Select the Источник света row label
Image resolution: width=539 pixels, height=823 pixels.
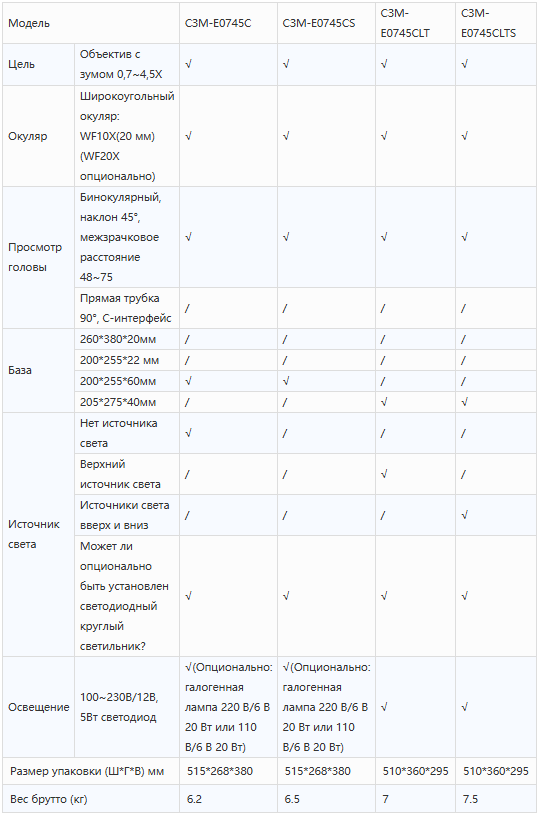(x=38, y=534)
